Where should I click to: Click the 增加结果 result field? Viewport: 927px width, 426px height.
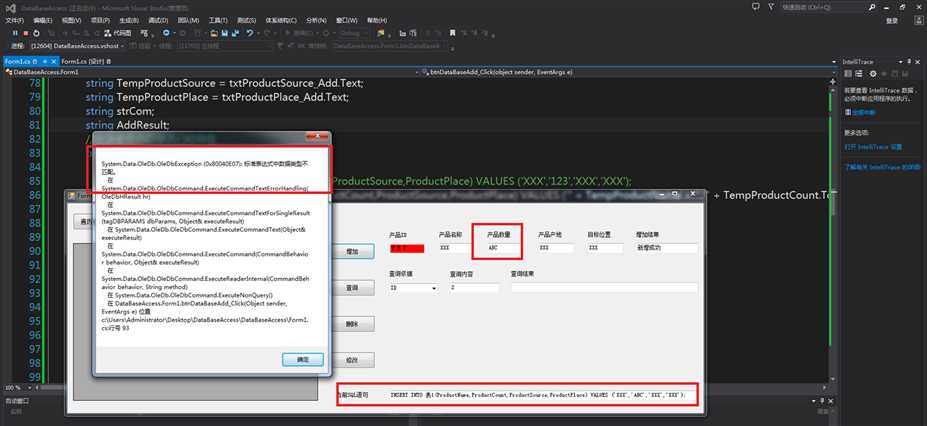(667, 248)
